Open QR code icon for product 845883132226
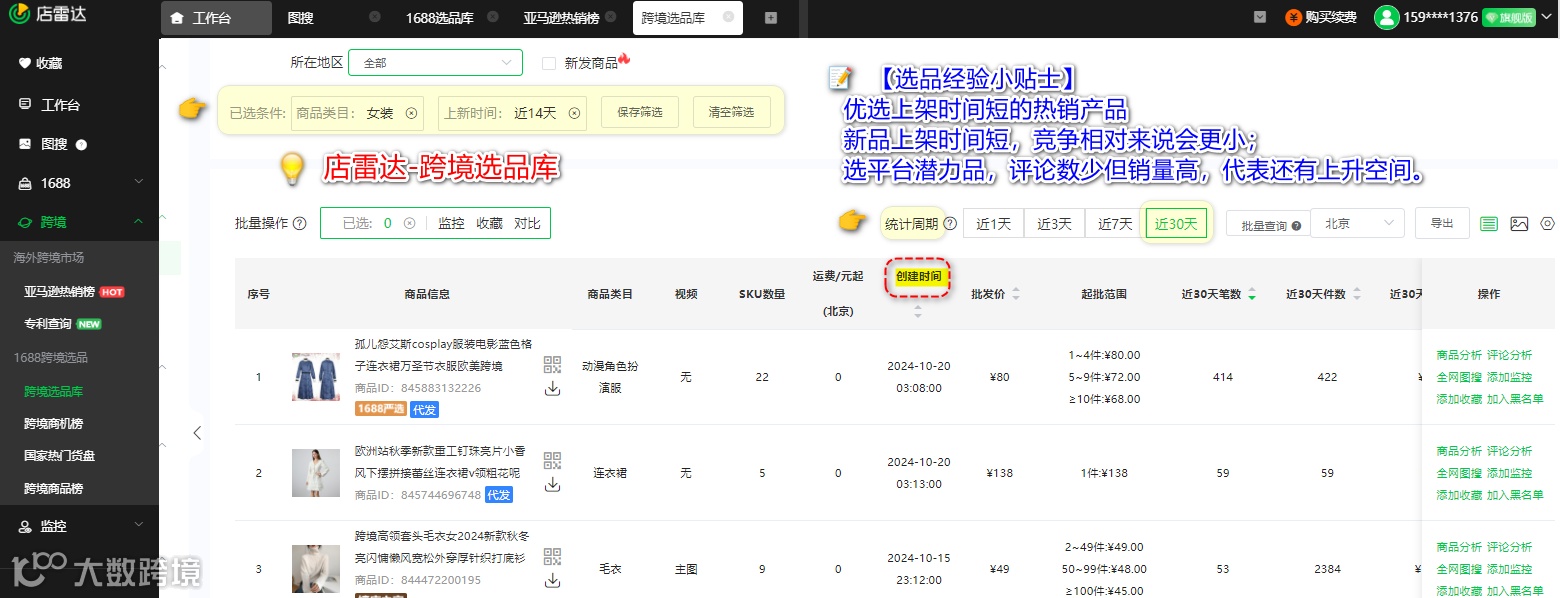 click(552, 364)
